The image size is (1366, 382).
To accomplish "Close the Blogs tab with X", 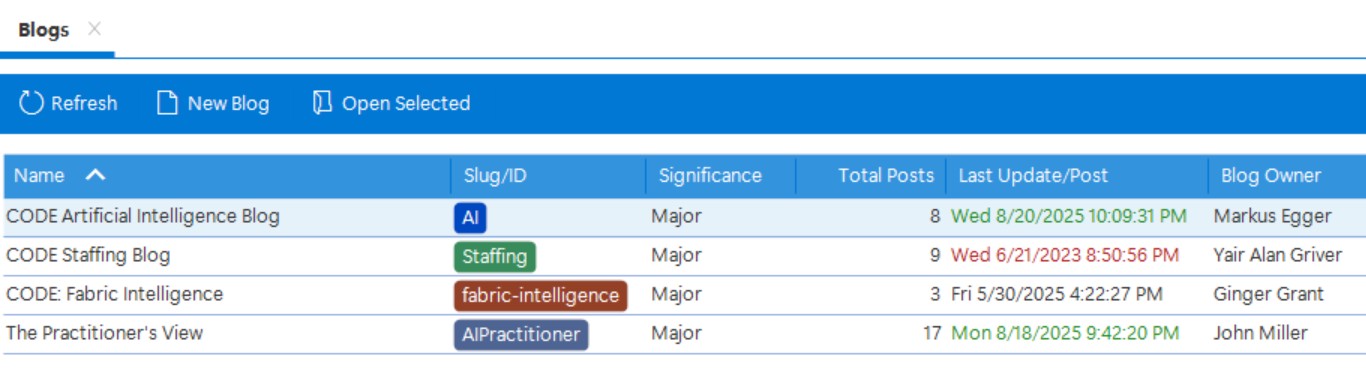I will (94, 29).
